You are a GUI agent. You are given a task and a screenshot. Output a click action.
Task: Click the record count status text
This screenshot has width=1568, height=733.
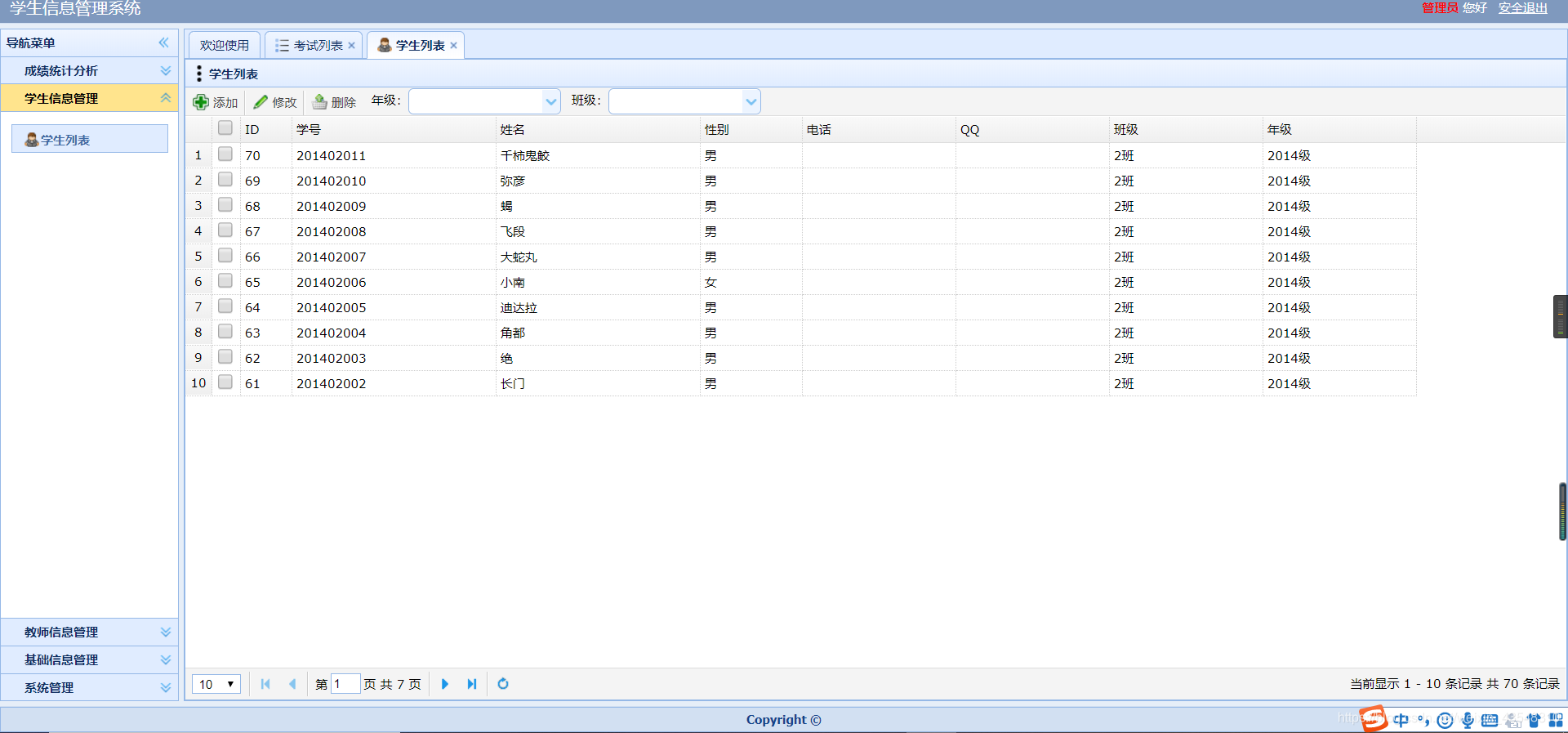coord(1454,684)
